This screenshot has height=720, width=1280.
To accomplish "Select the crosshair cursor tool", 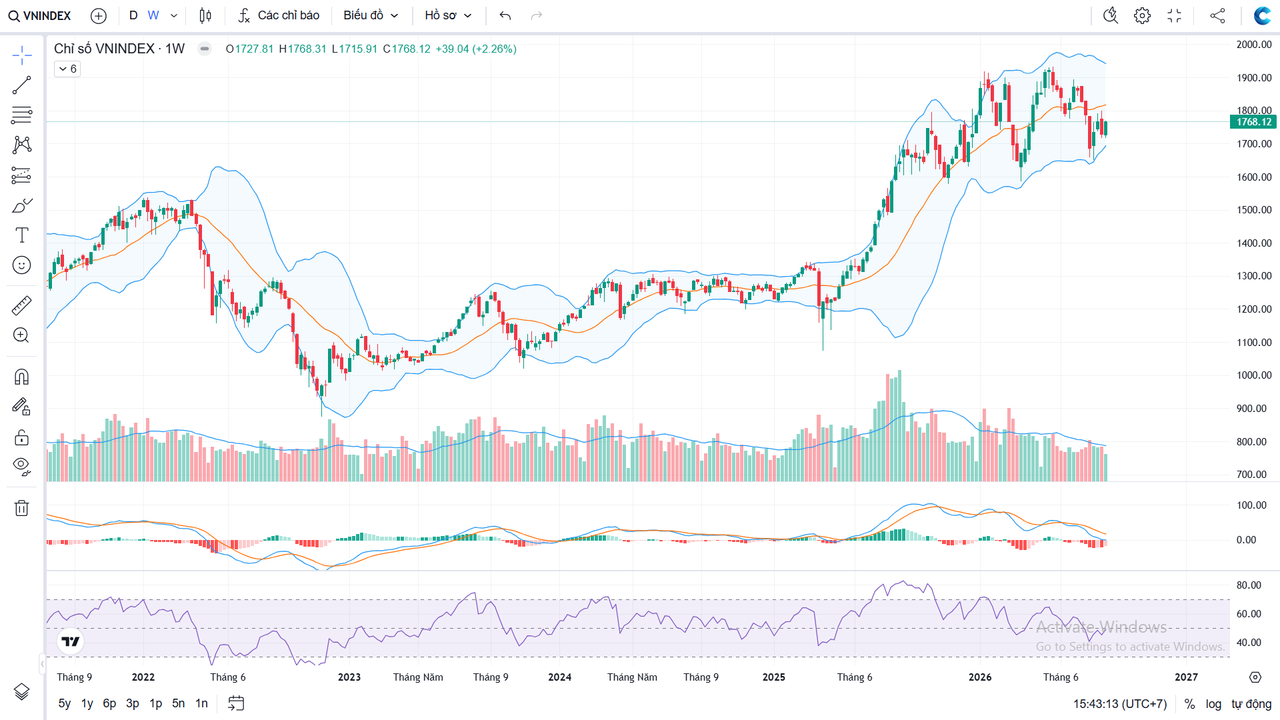I will point(21,55).
